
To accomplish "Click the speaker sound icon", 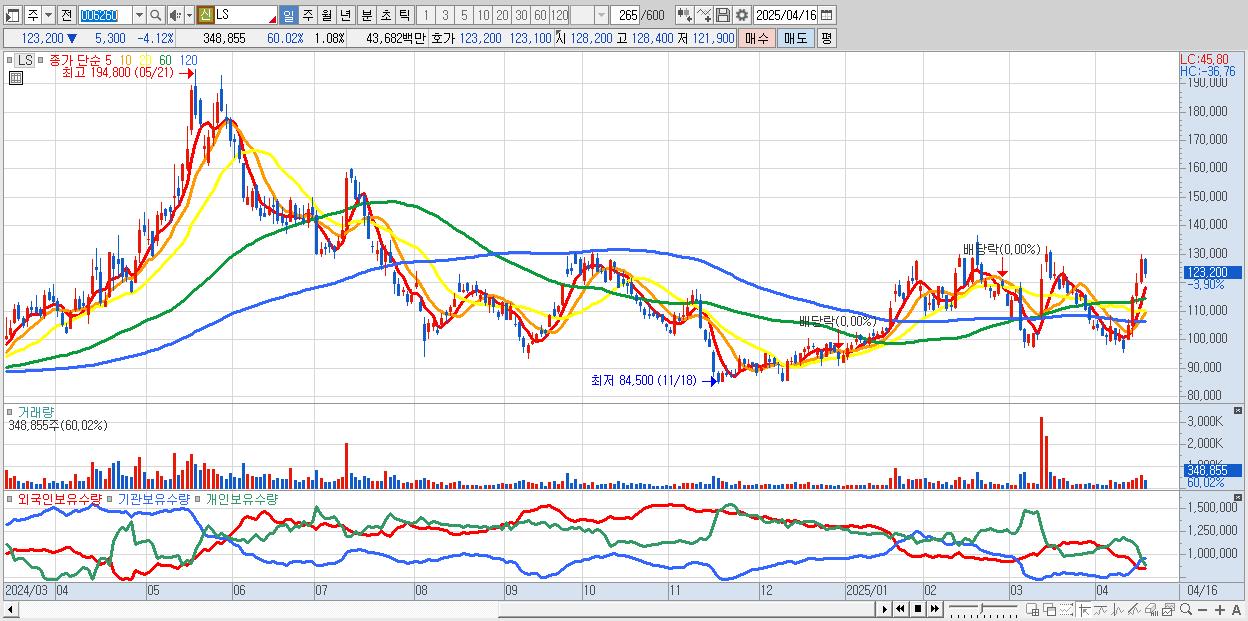I will pyautogui.click(x=175, y=15).
